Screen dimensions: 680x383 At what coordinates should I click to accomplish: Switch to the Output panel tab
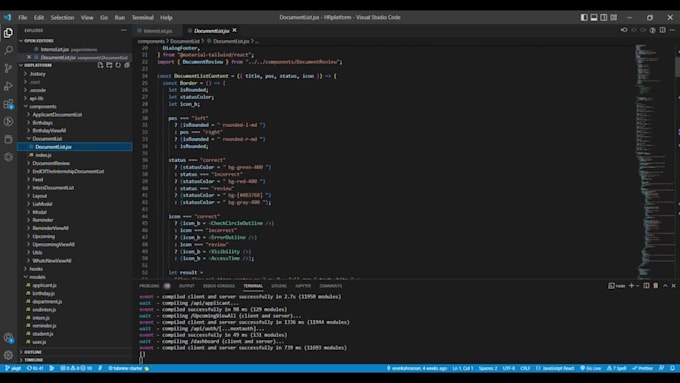[x=186, y=286]
